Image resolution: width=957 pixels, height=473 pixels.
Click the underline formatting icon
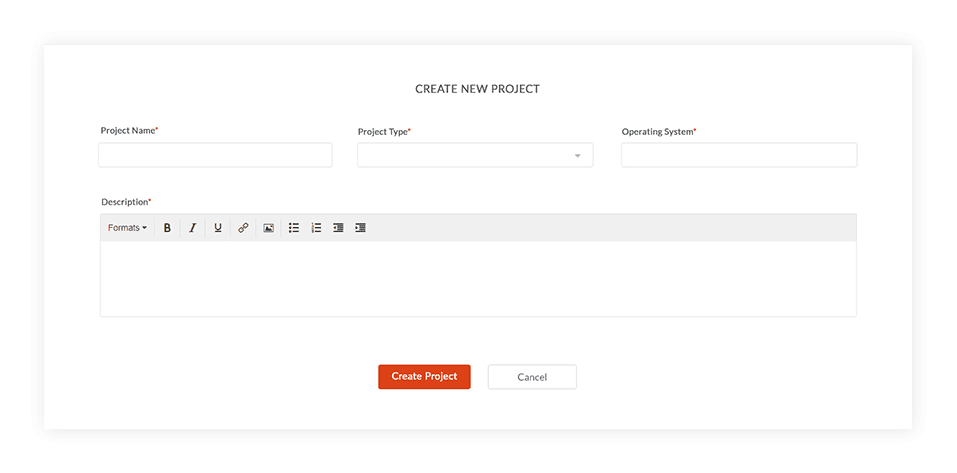click(218, 228)
